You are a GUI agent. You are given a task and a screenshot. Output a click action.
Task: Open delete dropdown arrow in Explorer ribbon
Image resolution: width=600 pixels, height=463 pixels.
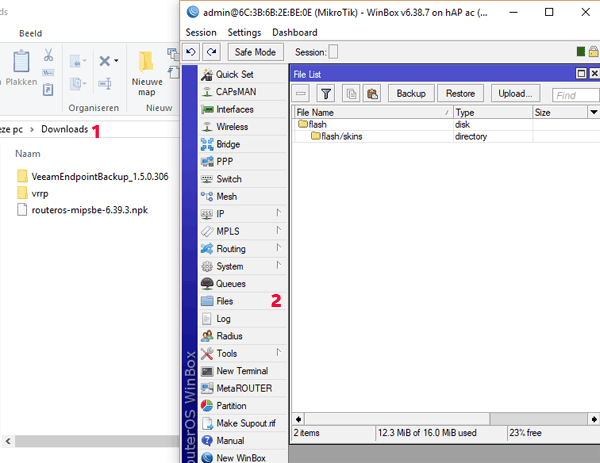116,60
